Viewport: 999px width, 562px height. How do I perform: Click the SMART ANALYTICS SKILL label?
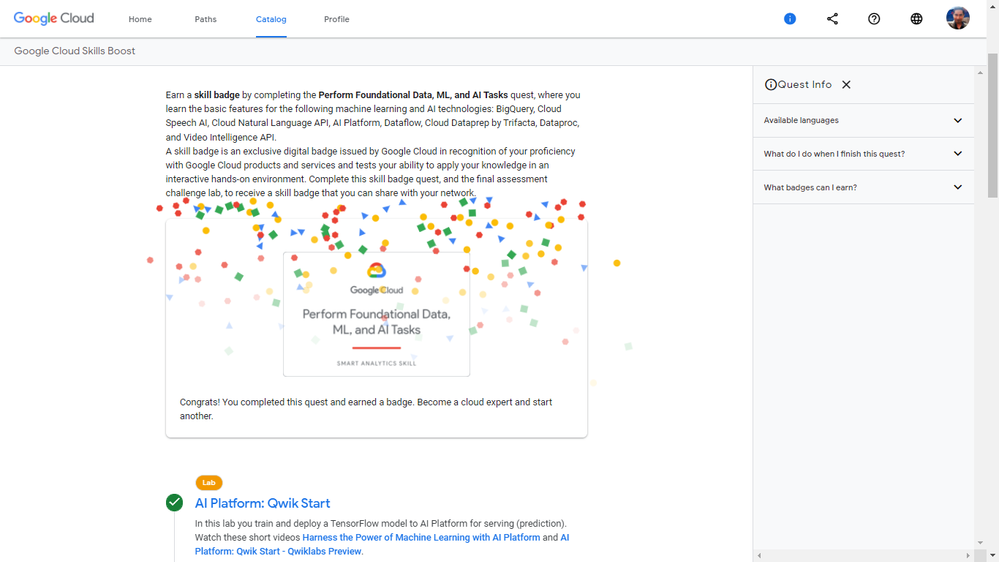tap(377, 363)
